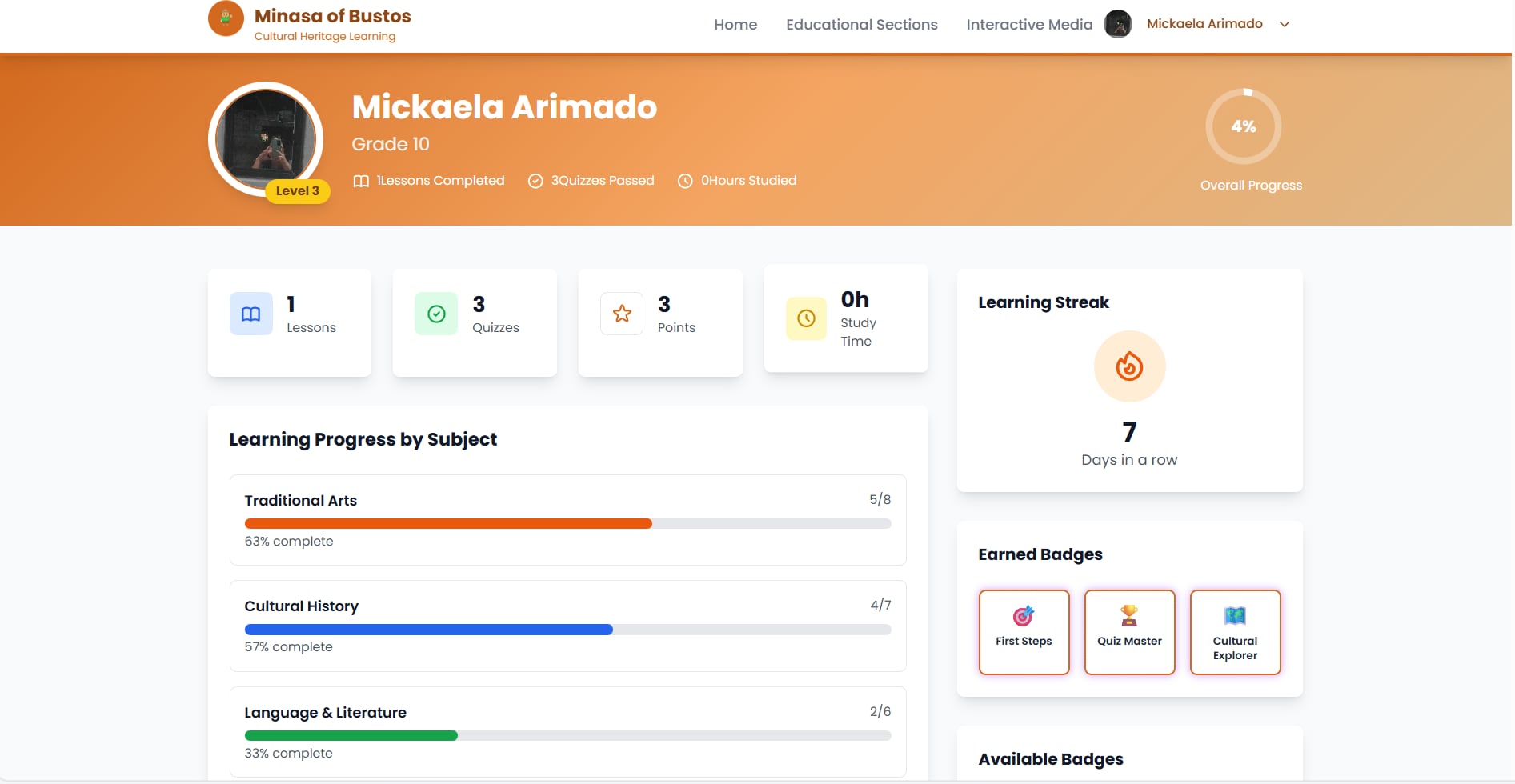This screenshot has width=1515, height=784.
Task: Click the book icon beside Lessons Completed
Action: (361, 181)
